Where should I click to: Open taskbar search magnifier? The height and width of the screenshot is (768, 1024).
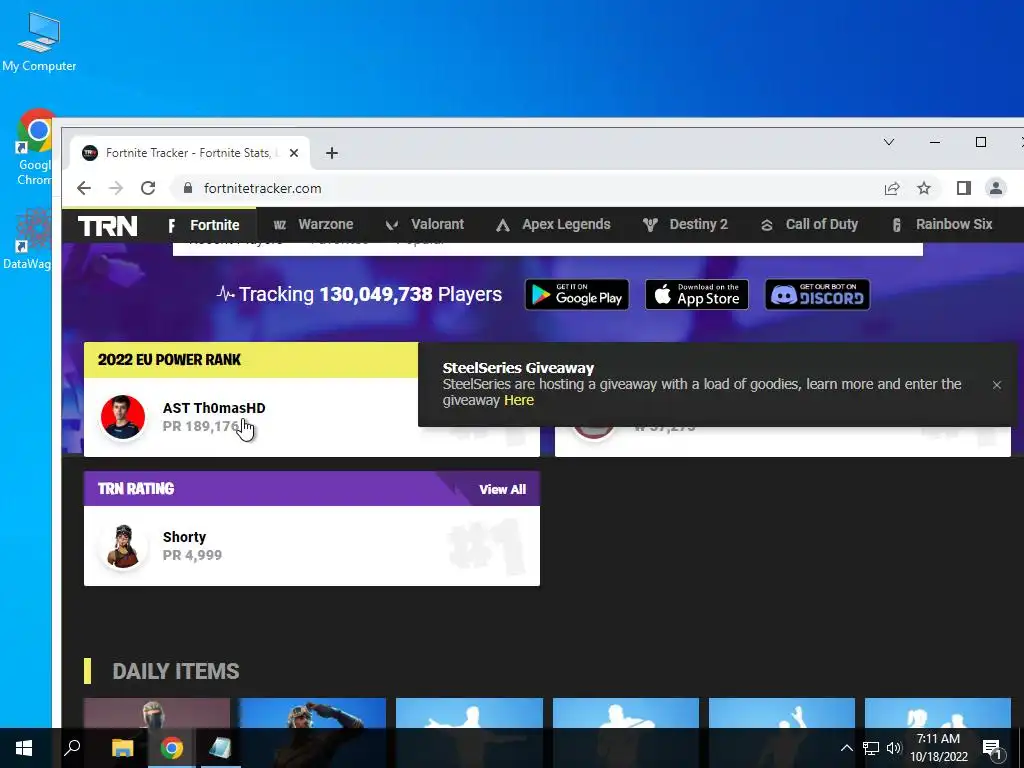pos(72,748)
